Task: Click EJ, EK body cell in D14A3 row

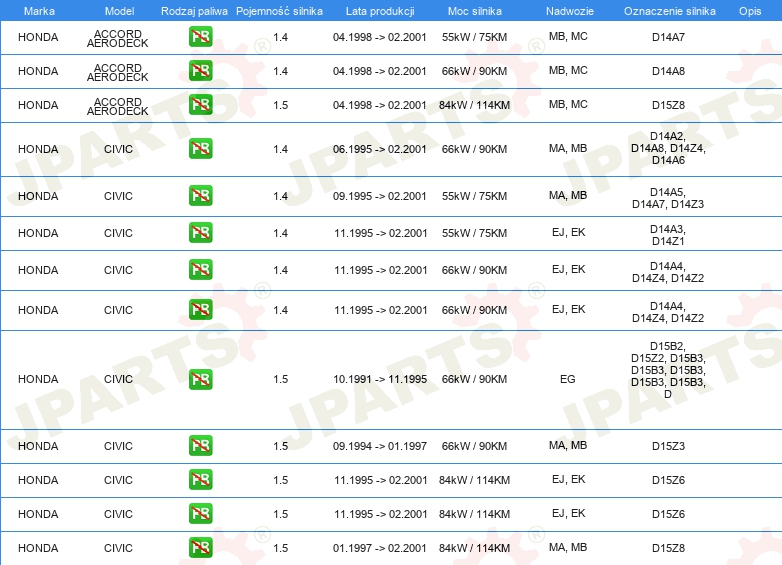Action: pos(569,232)
